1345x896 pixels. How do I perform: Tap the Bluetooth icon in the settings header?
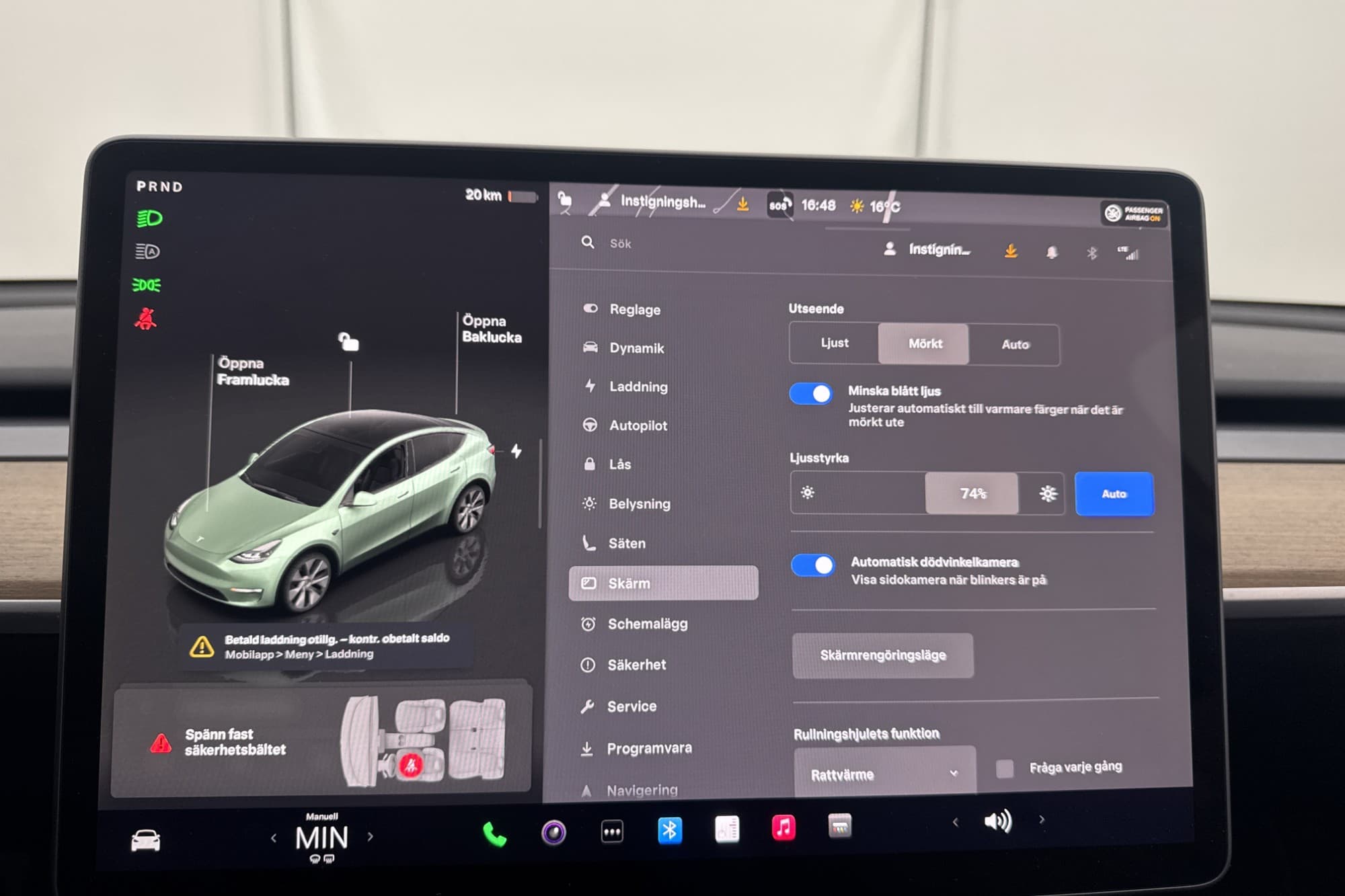1092,253
